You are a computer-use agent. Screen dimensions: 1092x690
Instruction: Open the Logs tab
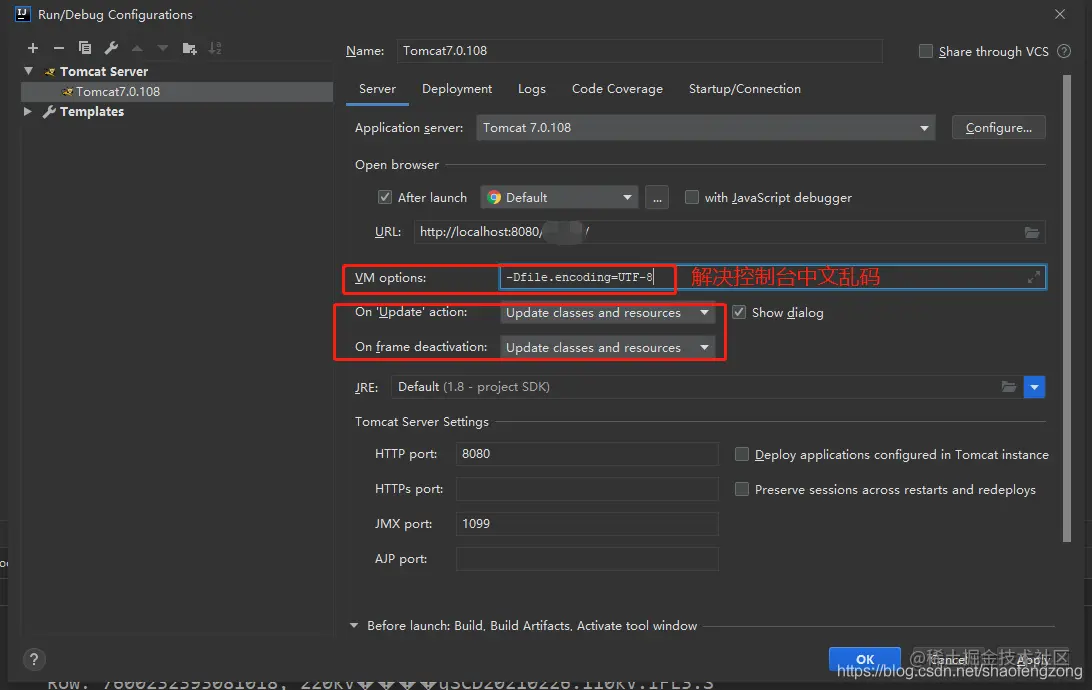click(531, 89)
